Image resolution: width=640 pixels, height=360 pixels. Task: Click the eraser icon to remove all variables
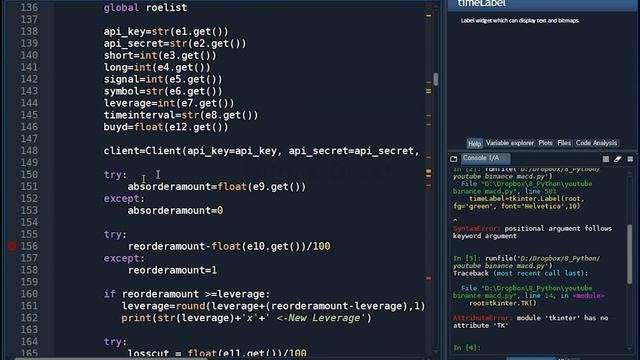[618, 159]
